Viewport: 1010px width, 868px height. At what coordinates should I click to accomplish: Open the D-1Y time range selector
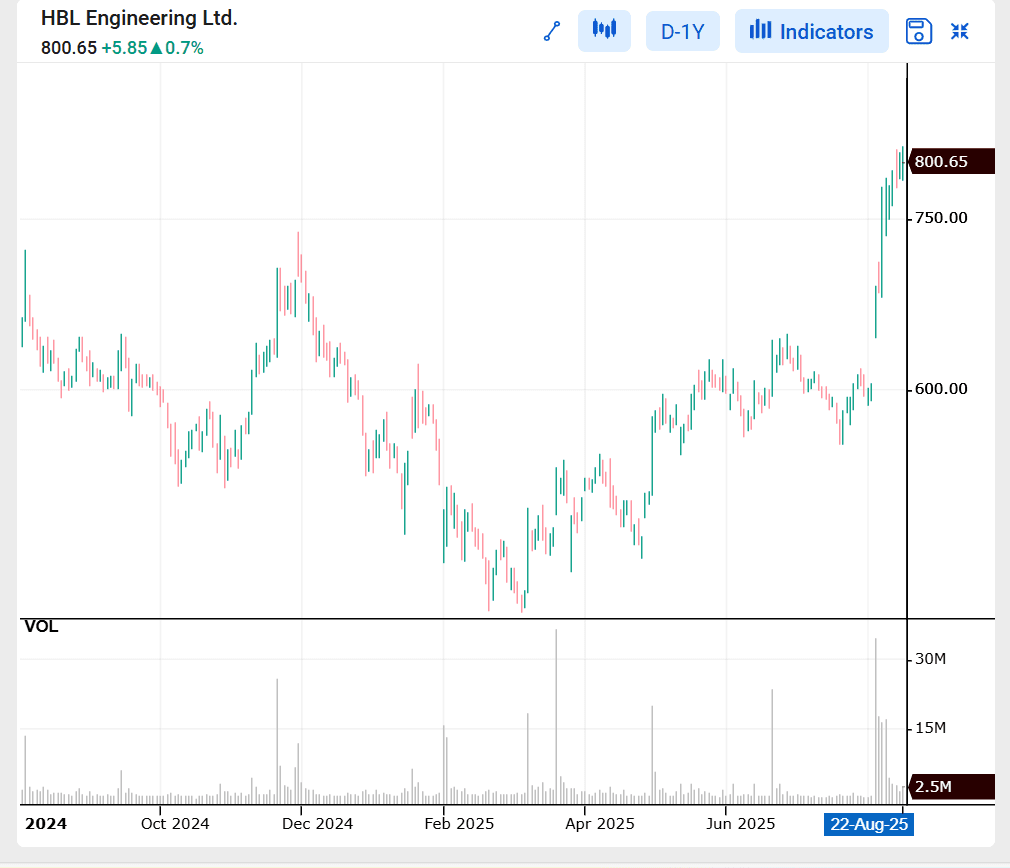pyautogui.click(x=683, y=31)
